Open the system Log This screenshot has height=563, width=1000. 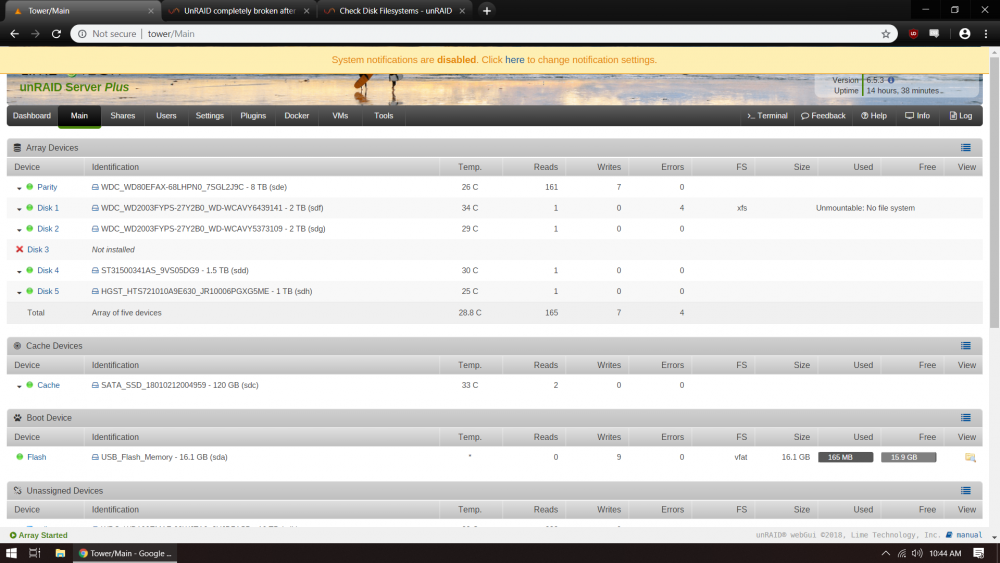960,116
